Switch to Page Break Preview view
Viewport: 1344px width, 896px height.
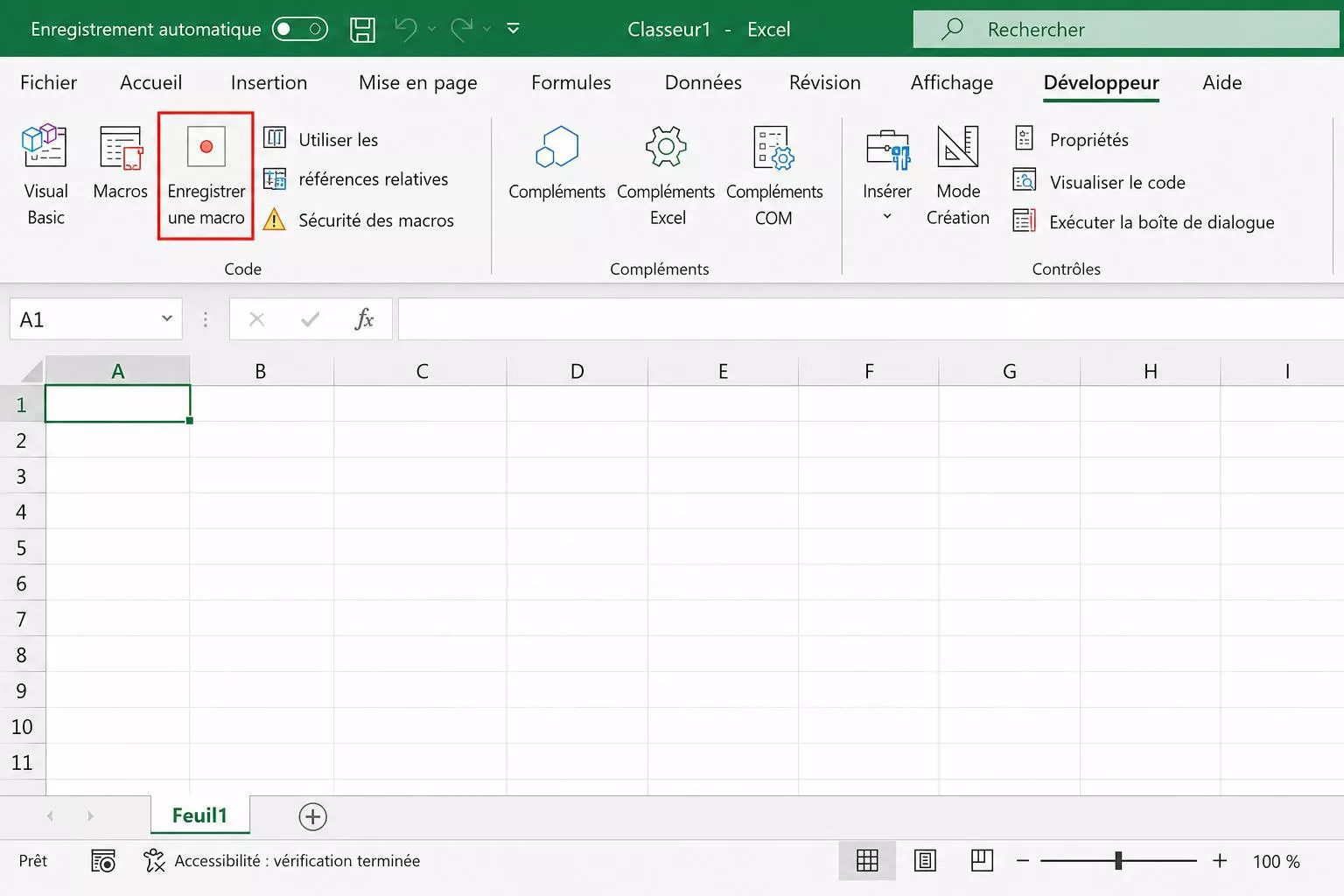982,861
